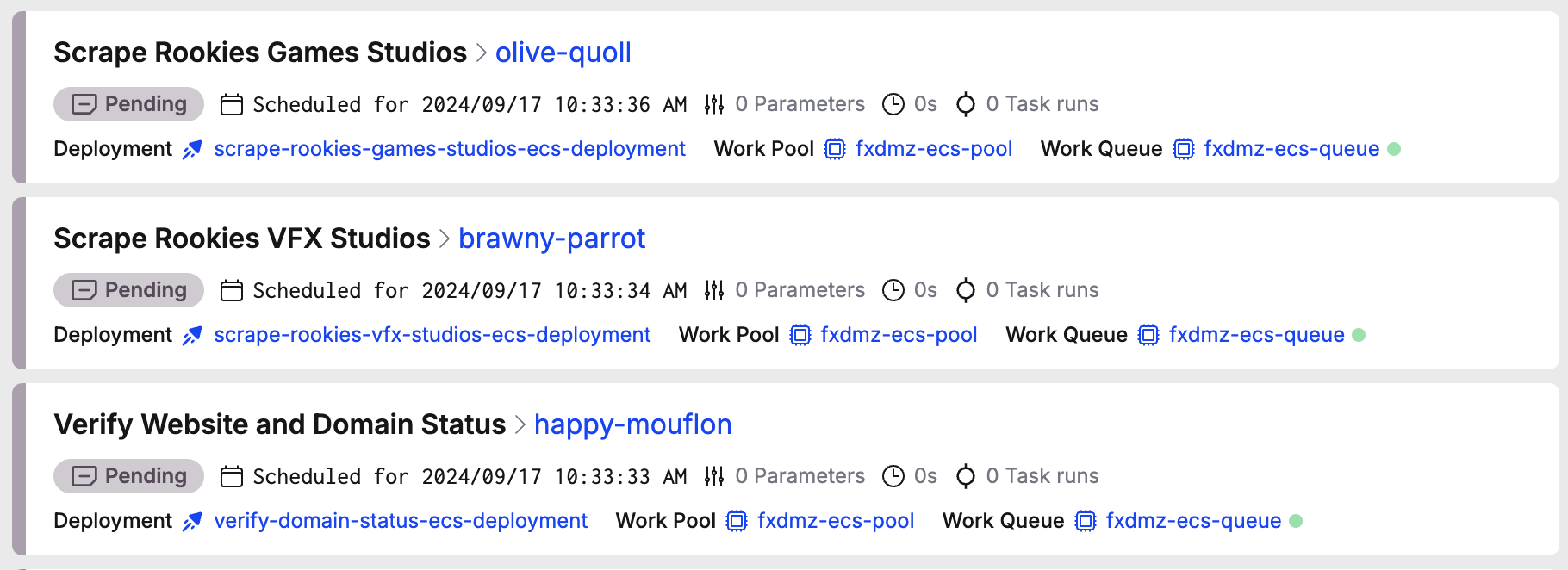The width and height of the screenshot is (1568, 570).
Task: Open verify-domain-status-ecs-deployment link
Action: pyautogui.click(x=401, y=521)
